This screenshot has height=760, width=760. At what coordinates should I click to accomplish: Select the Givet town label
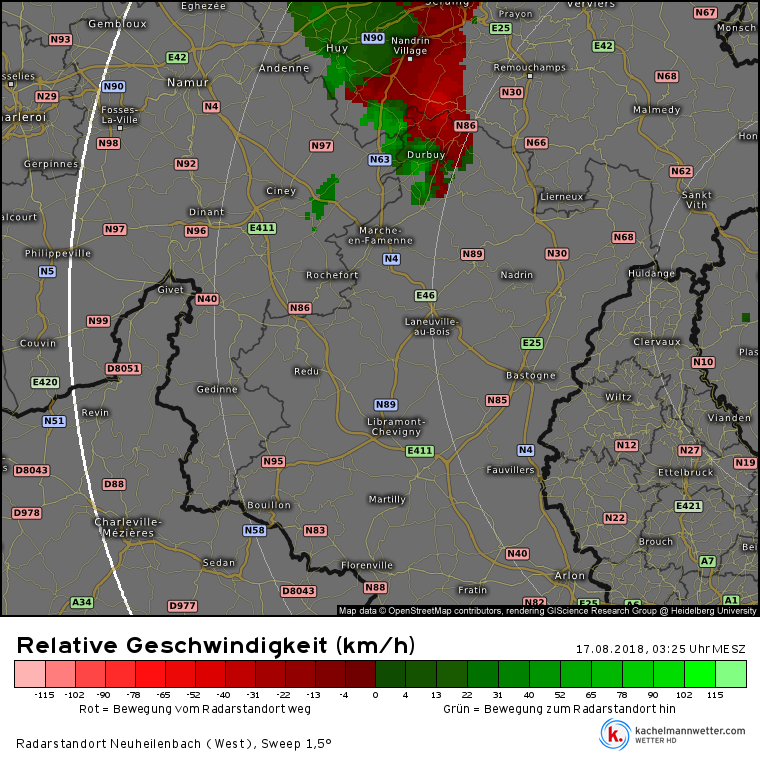(x=171, y=289)
